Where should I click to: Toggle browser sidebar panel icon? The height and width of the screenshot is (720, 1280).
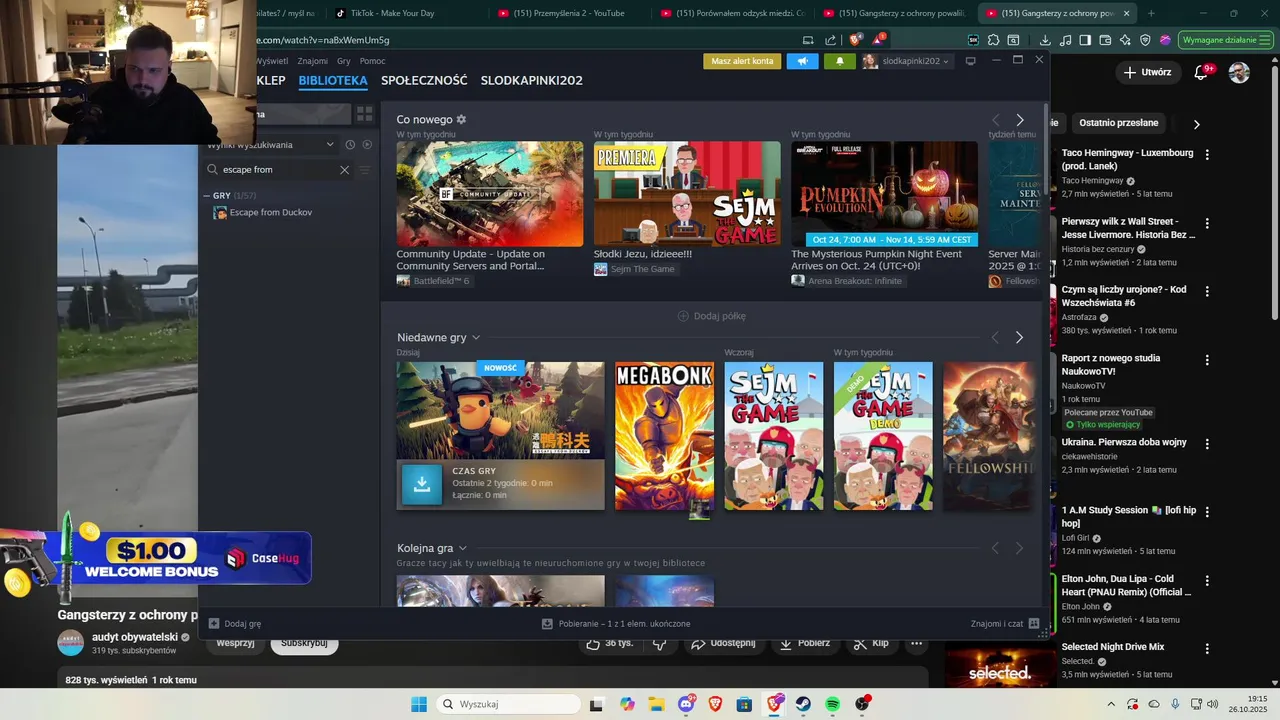coord(1085,40)
